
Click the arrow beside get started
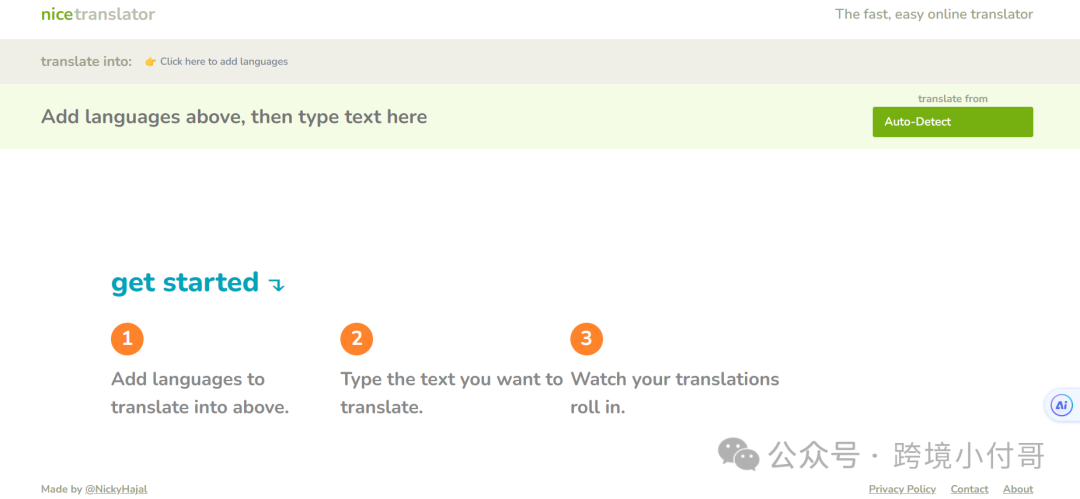pos(276,285)
